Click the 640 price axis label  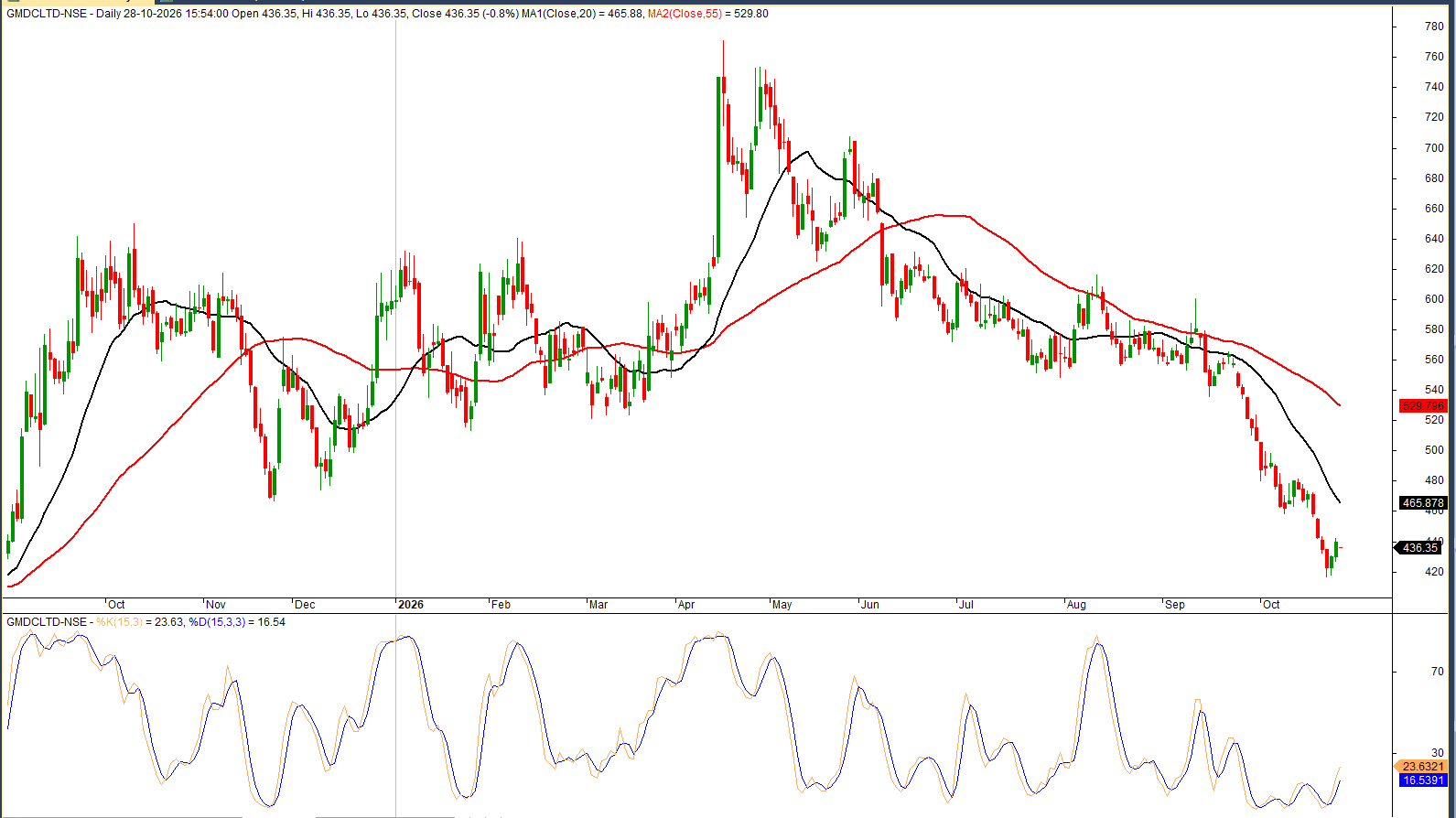click(x=1434, y=239)
